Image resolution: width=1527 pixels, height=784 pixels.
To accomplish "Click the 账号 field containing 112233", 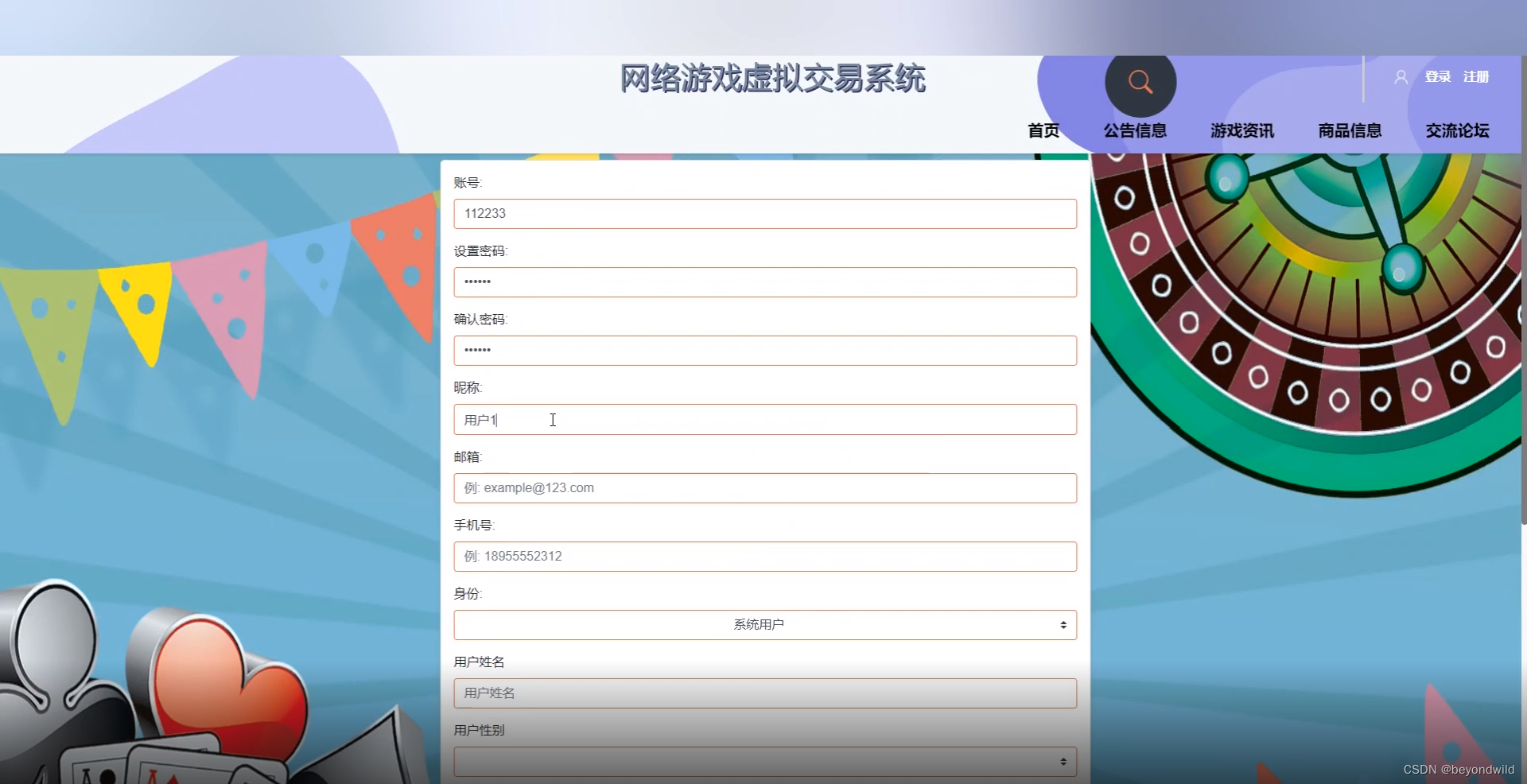I will [x=764, y=213].
